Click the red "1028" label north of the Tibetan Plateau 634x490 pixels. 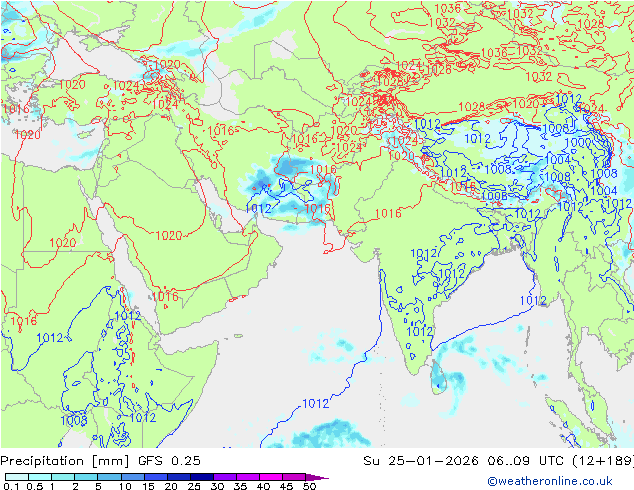coord(471,107)
